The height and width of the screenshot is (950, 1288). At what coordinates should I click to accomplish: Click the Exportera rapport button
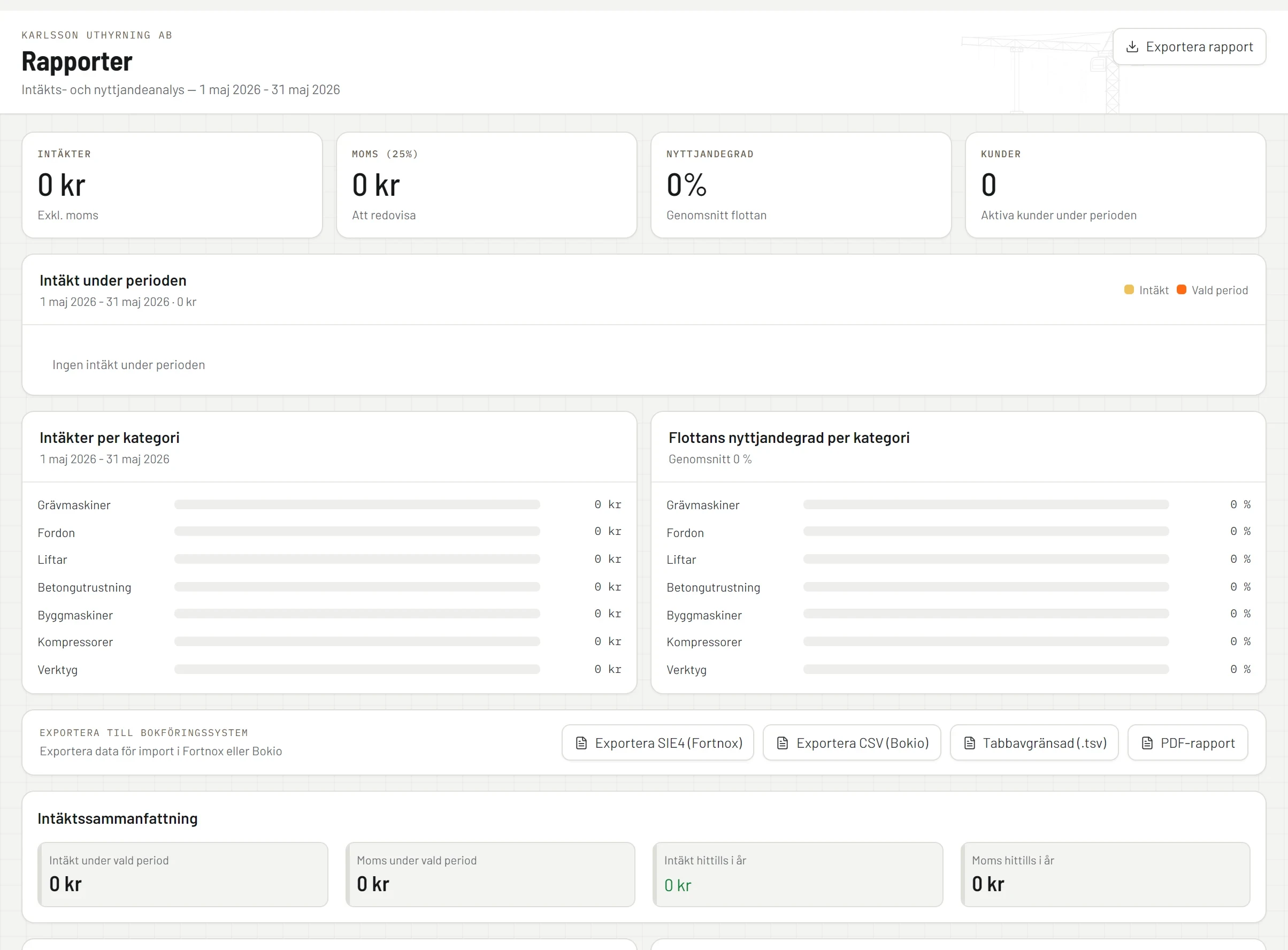coord(1189,47)
